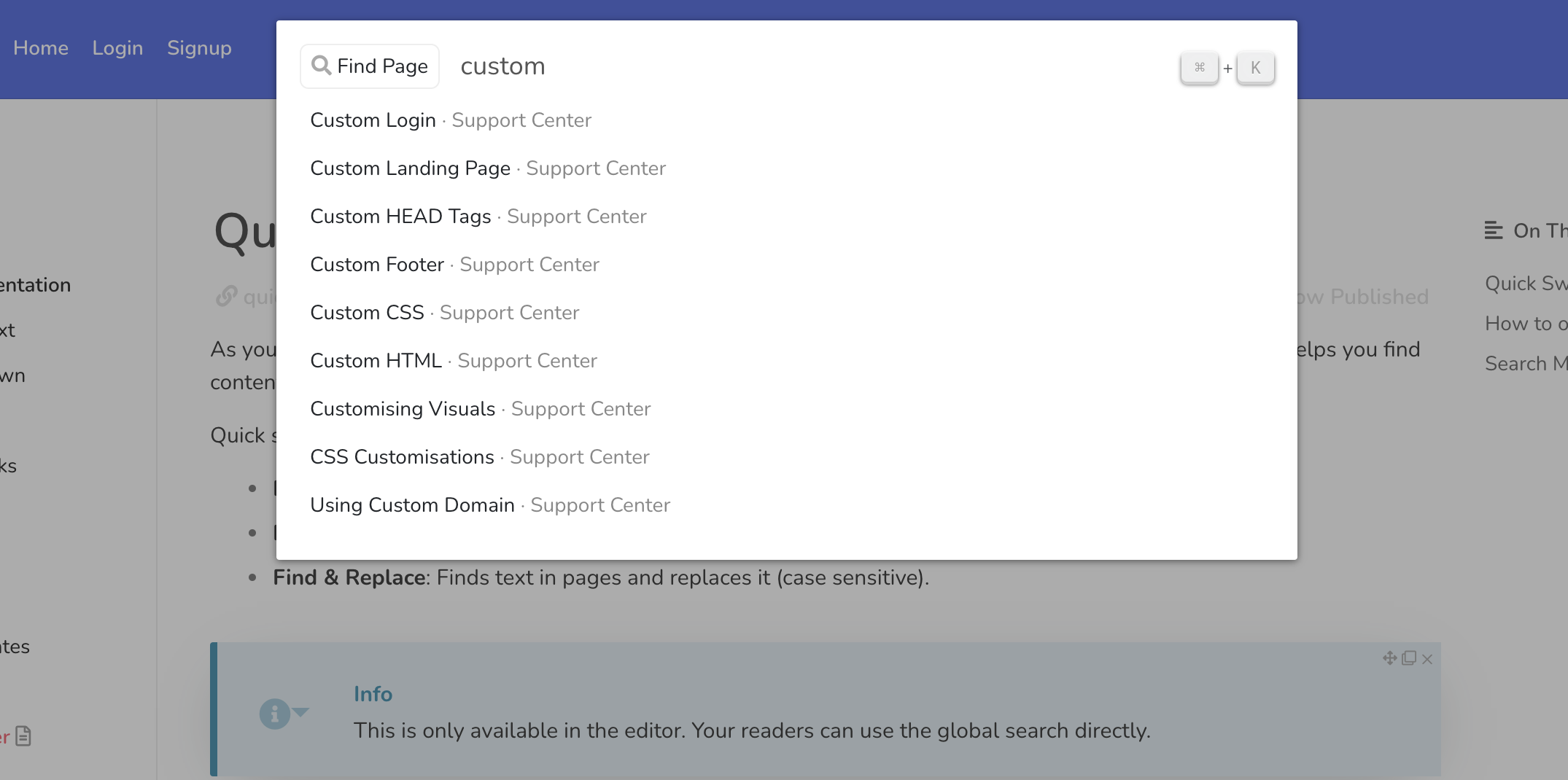Click the document icon in the left sidebar
The image size is (1568, 780).
(x=23, y=736)
